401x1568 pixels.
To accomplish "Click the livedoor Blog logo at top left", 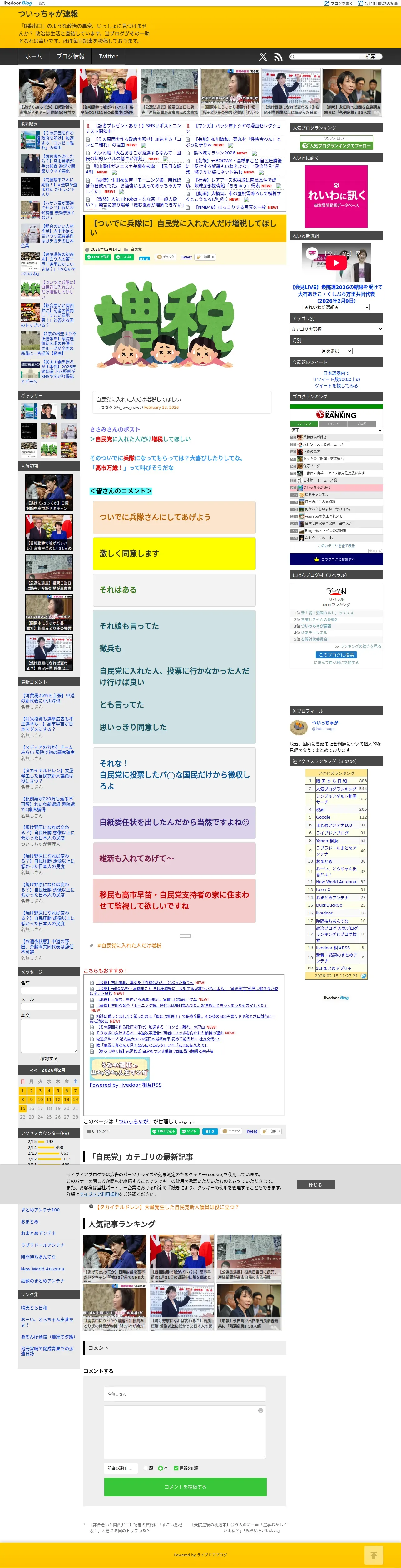I will coord(17,3).
